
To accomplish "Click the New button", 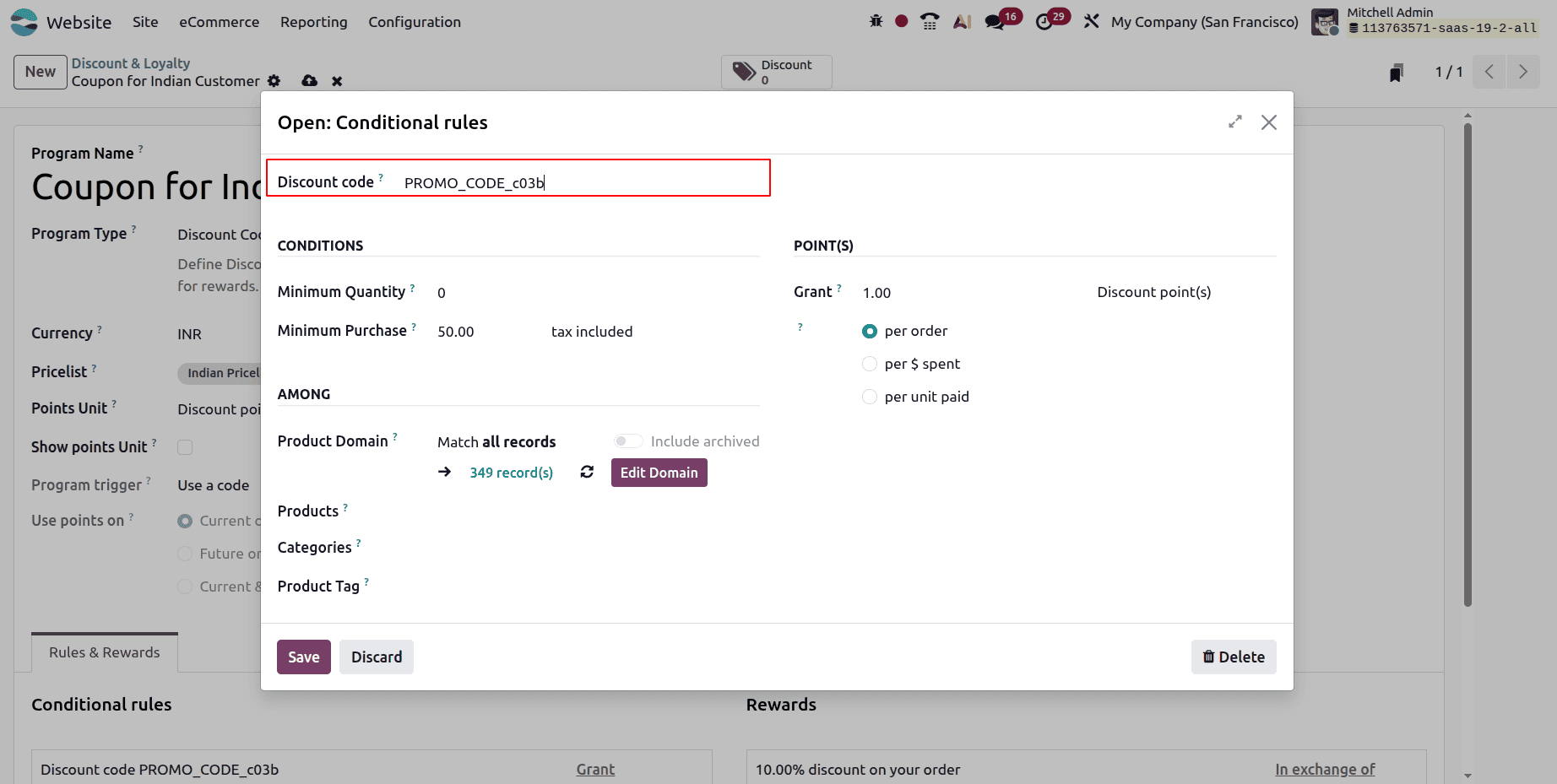I will point(40,72).
